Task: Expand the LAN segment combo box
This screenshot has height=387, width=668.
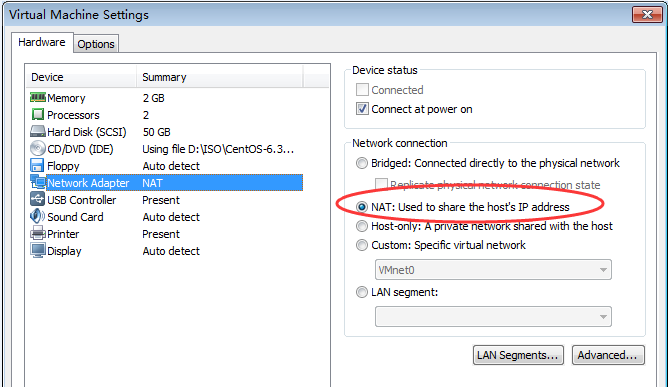Action: click(493, 317)
